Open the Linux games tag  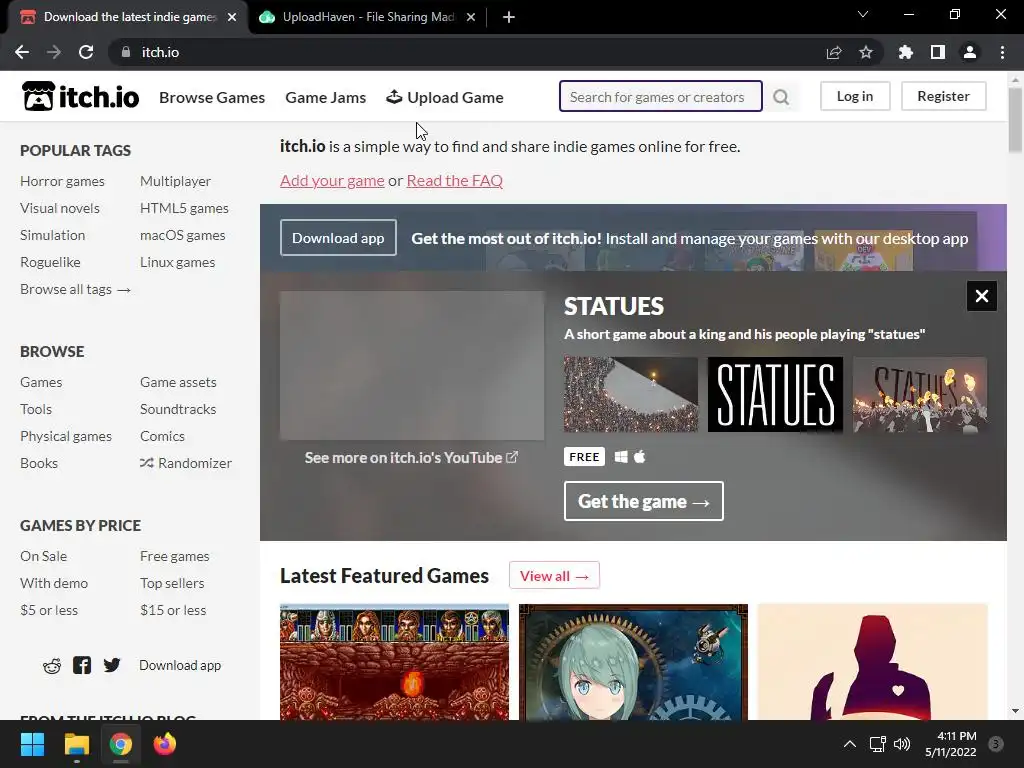point(177,262)
